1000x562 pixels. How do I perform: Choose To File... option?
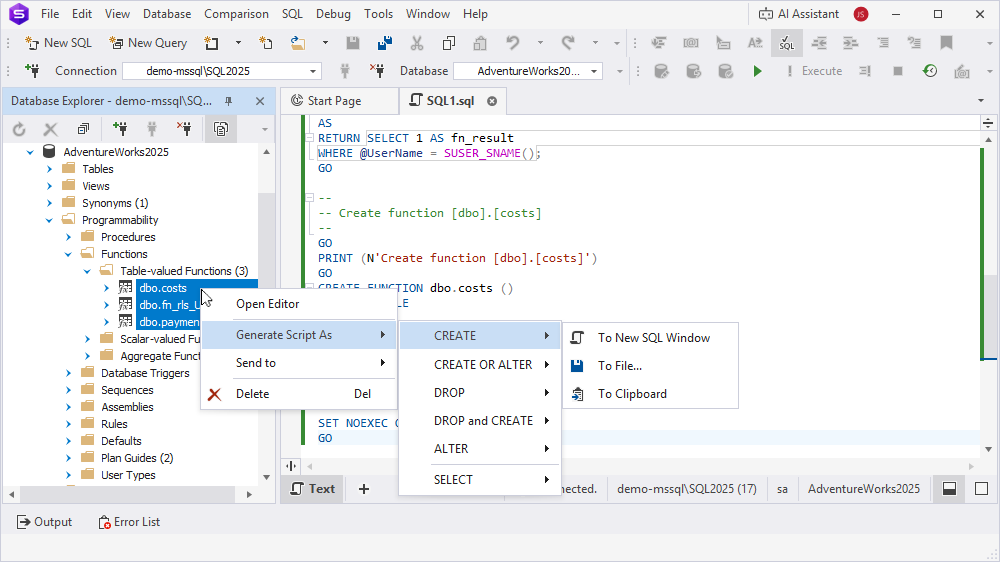pyautogui.click(x=651, y=366)
